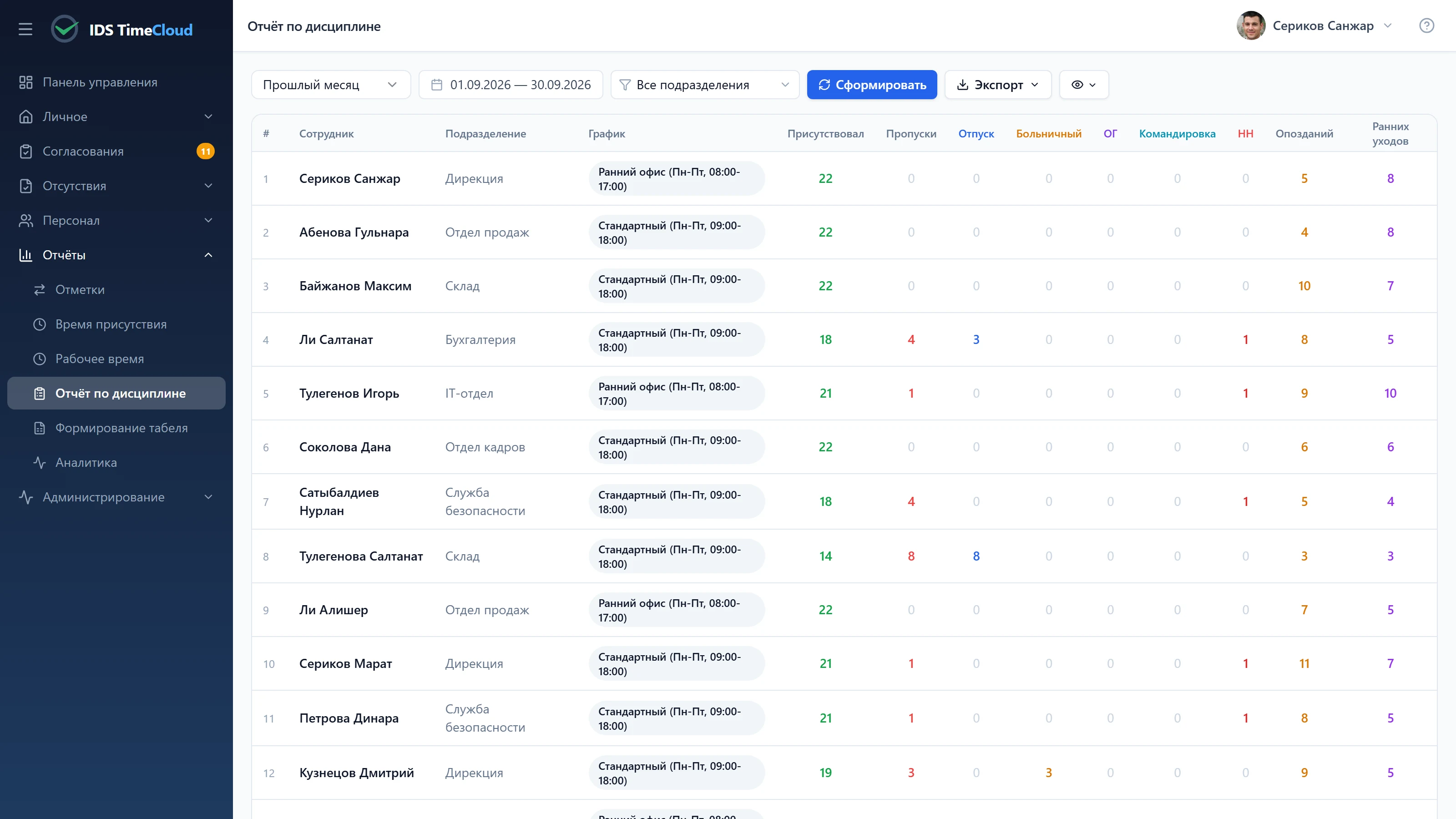The height and width of the screenshot is (819, 1456).
Task: Click employee name Абенова Гульнара
Action: (354, 233)
